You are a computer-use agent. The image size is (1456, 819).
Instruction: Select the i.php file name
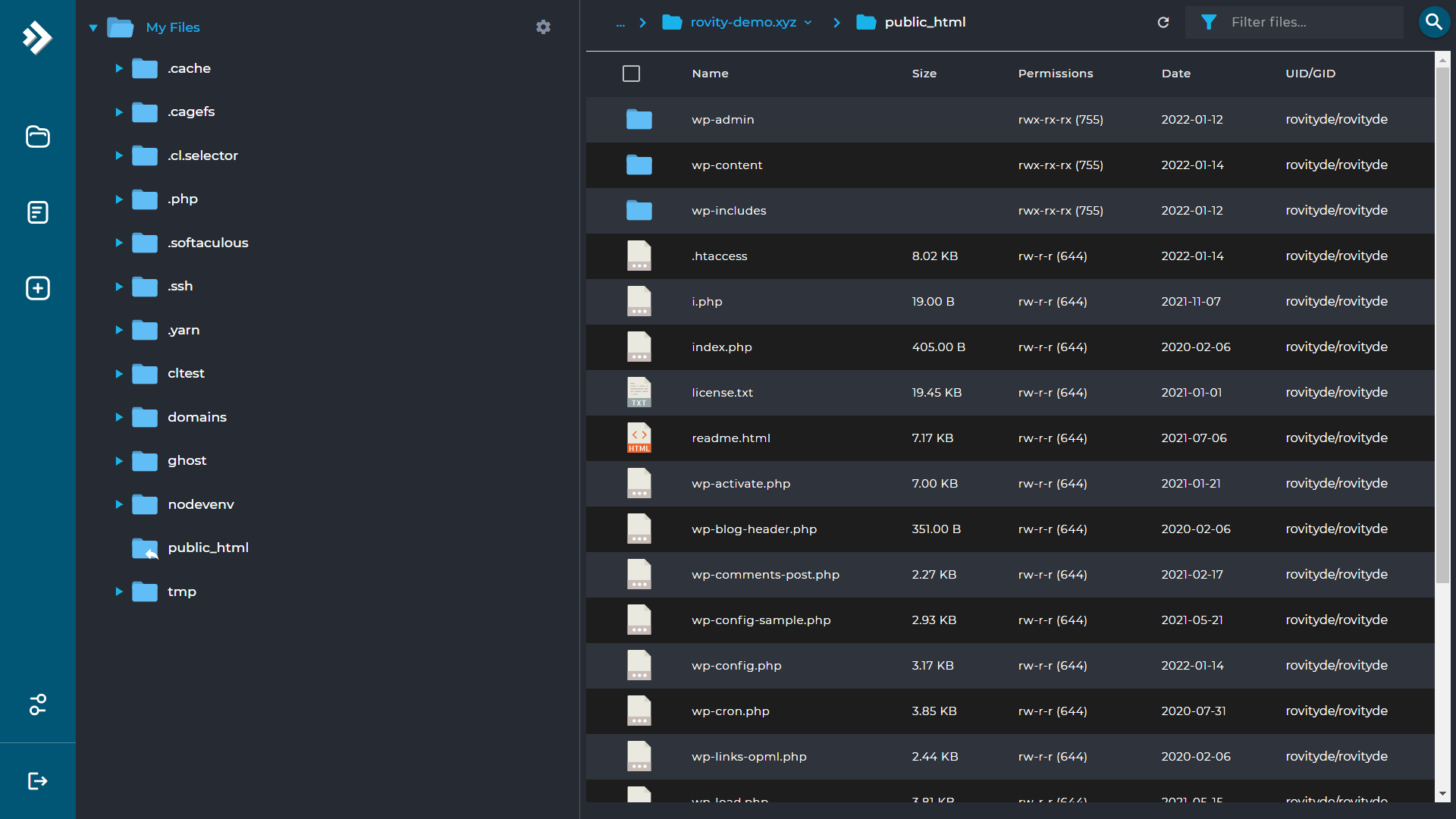(x=707, y=302)
